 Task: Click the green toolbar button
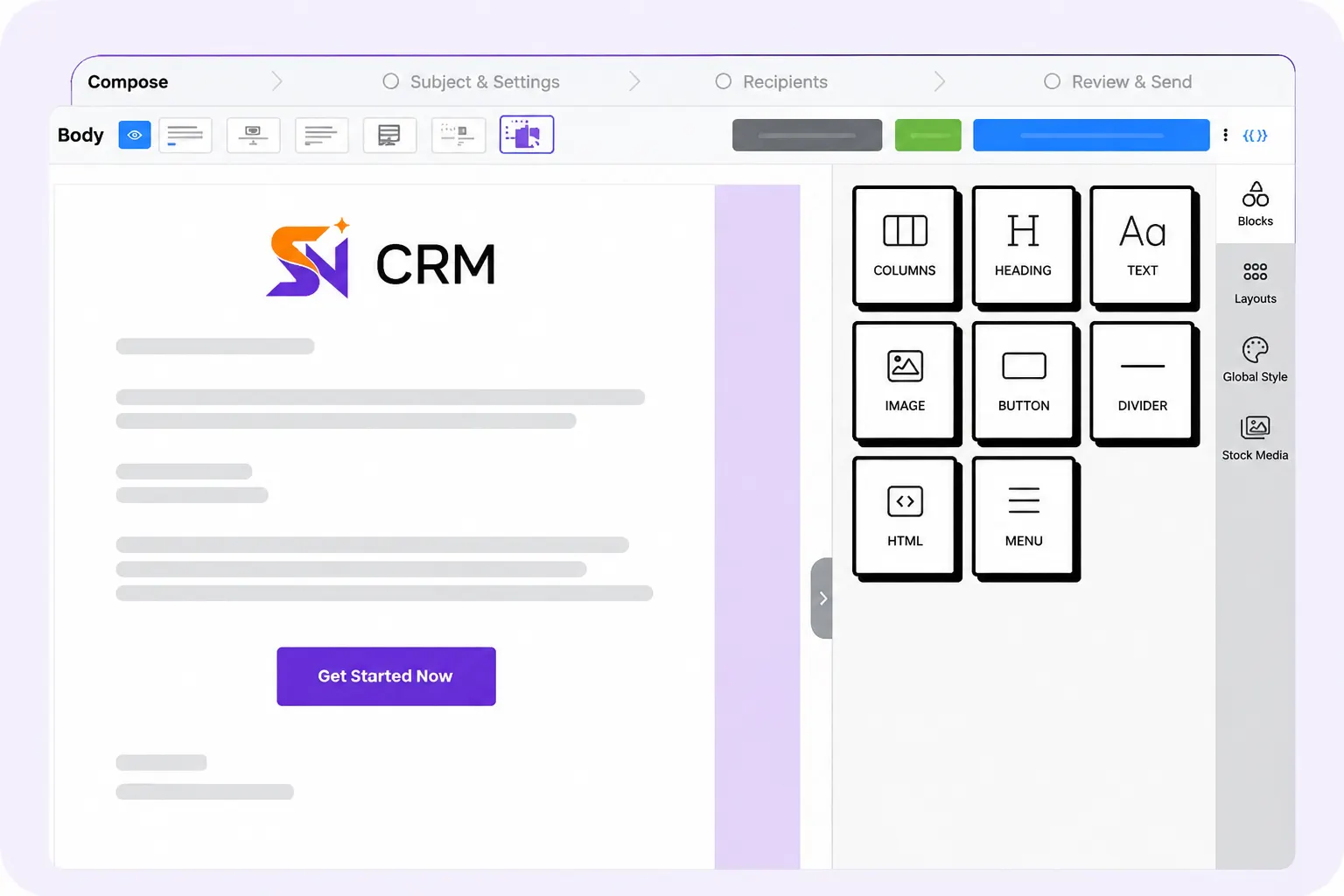tap(927, 135)
